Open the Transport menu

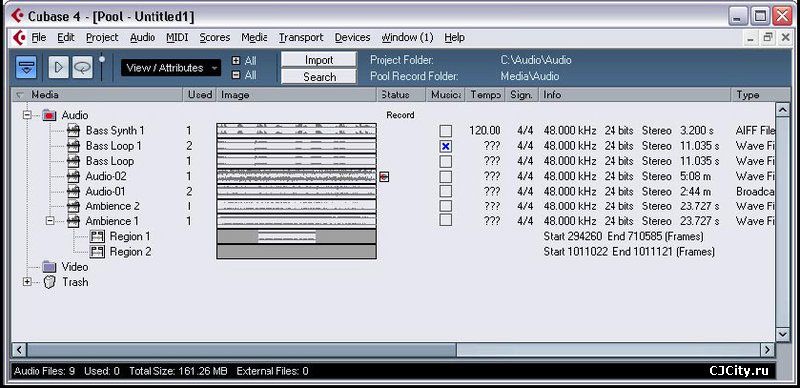click(x=301, y=37)
